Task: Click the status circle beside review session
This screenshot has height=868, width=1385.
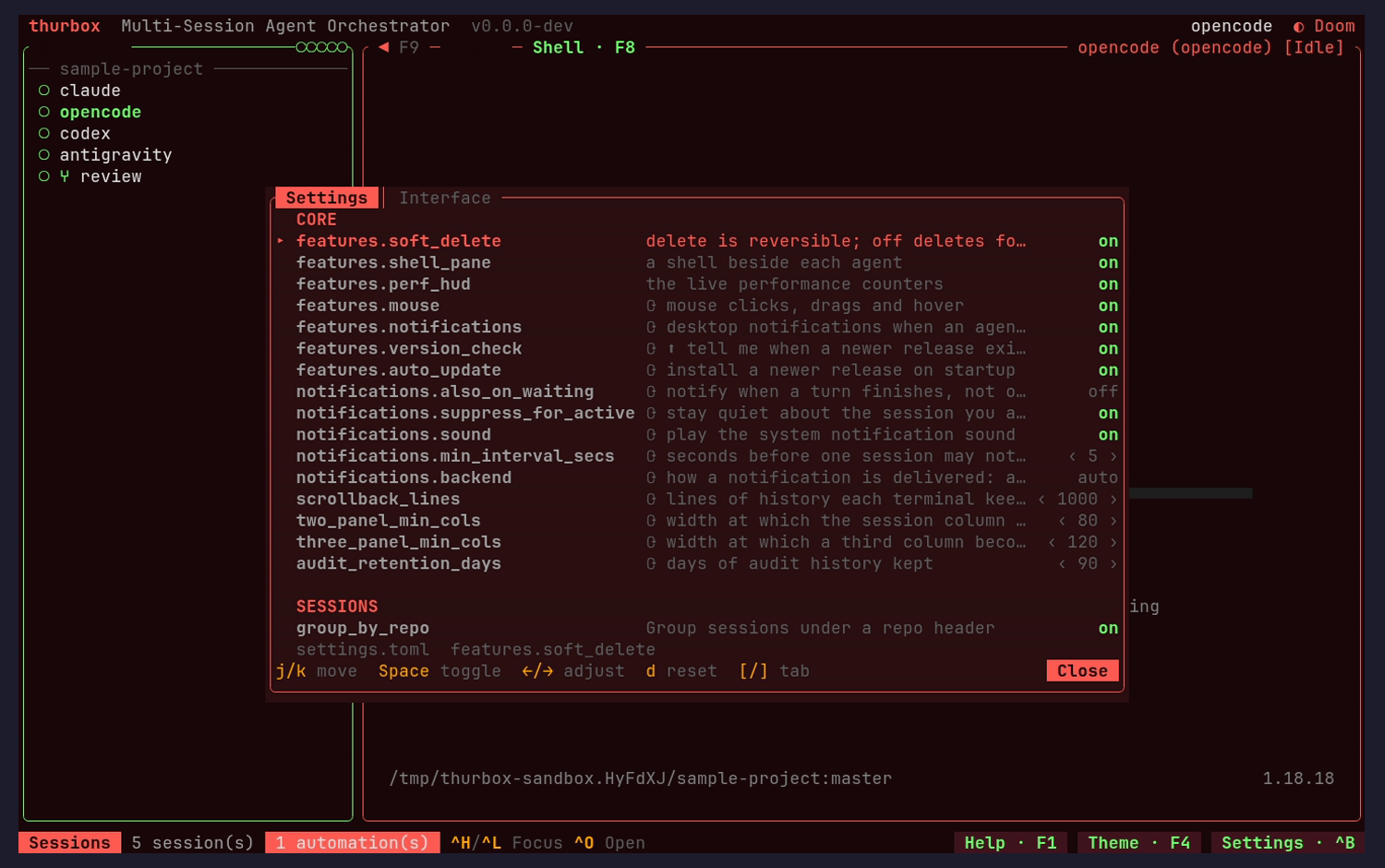Action: [x=43, y=176]
